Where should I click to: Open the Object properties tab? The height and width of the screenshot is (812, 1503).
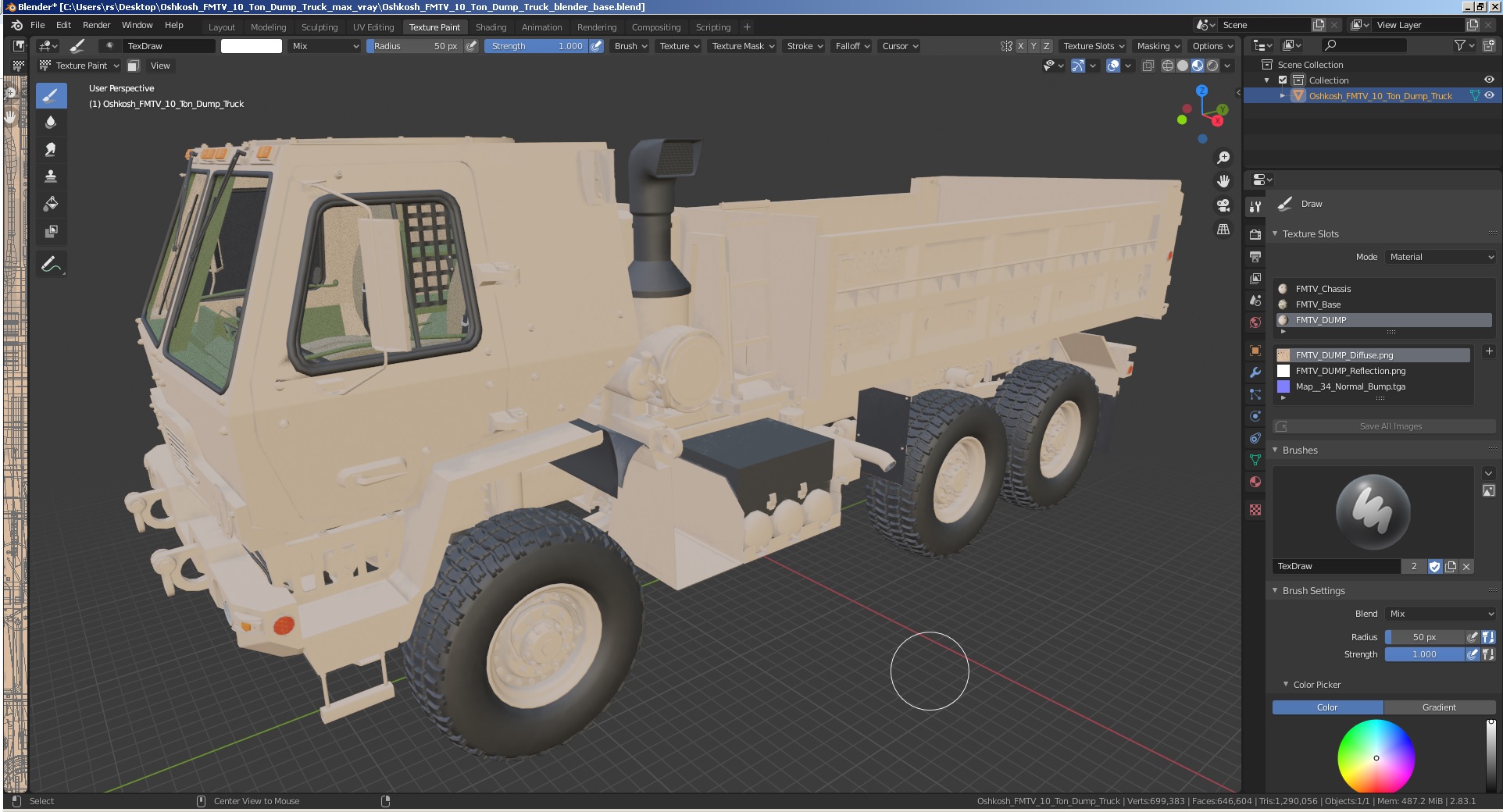tap(1255, 351)
